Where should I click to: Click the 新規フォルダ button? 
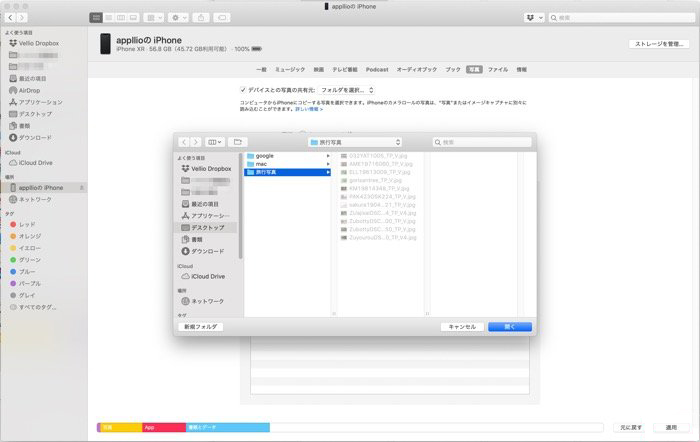point(200,327)
